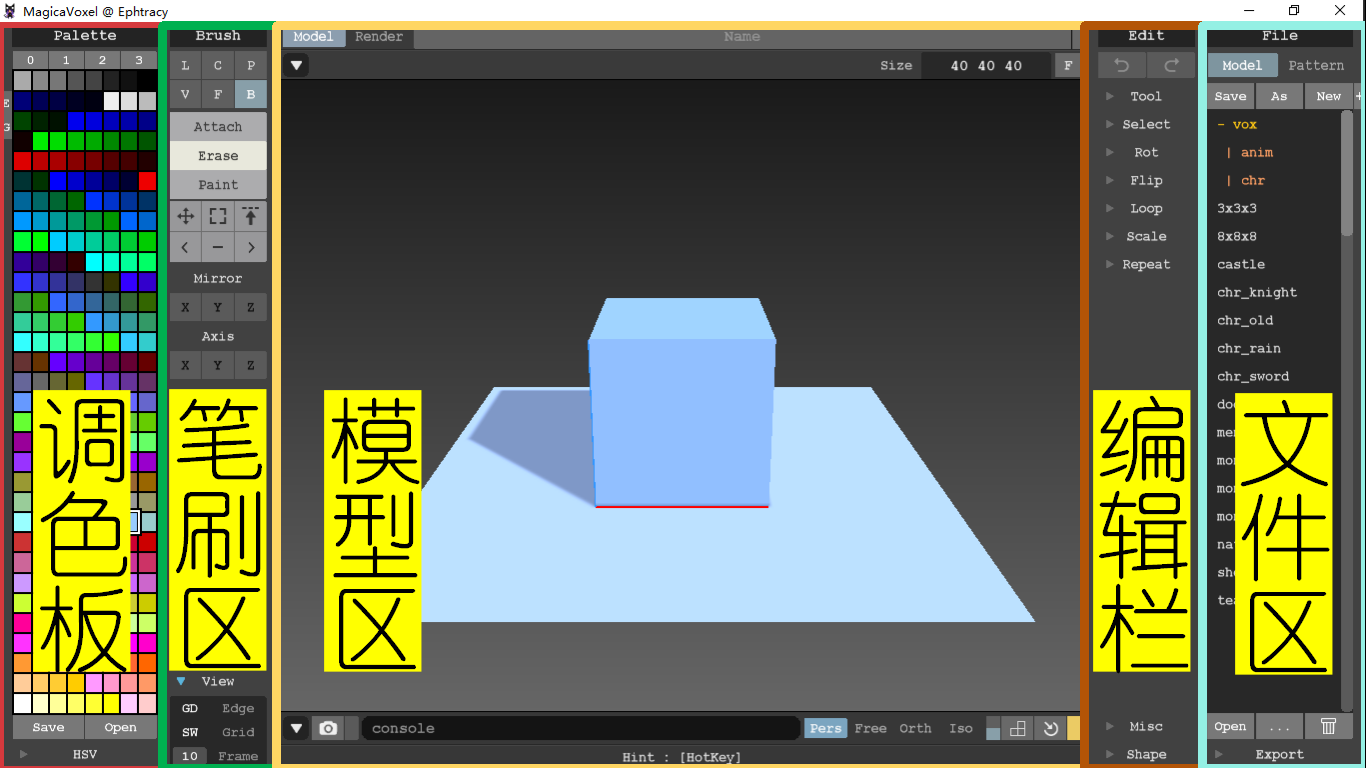1366x768 pixels.
Task: Toggle Axis Z in Brush panel
Action: pyautogui.click(x=250, y=365)
